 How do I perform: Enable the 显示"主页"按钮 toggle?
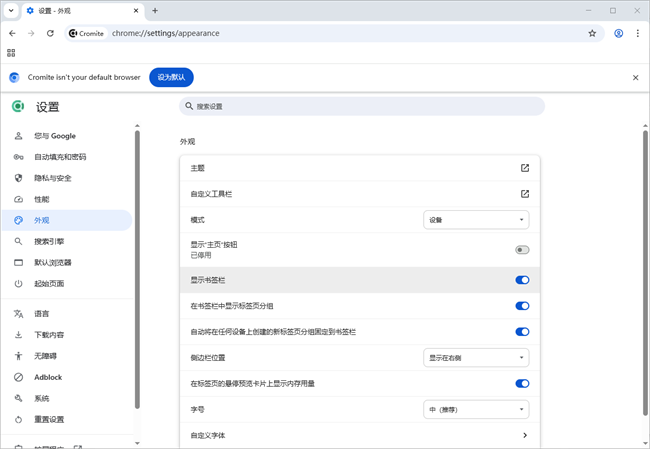coord(522,250)
